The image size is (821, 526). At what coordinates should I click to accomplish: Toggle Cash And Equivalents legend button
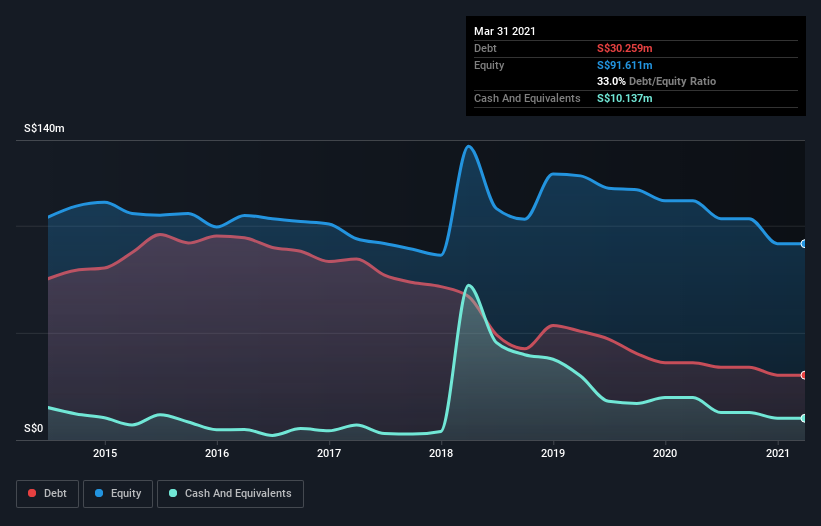230,494
